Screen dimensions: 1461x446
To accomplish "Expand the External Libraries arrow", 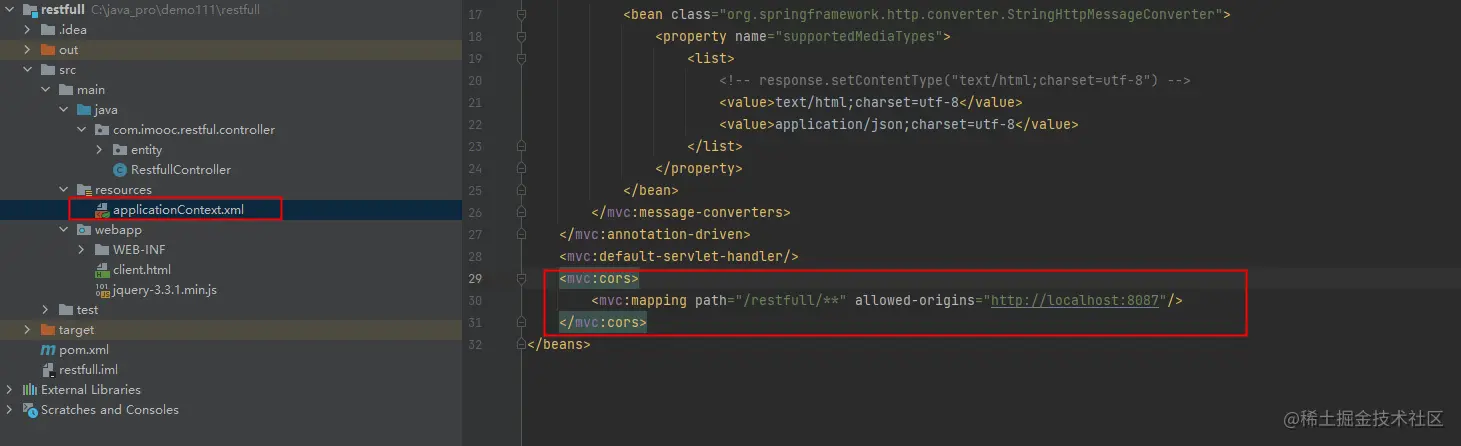I will [10, 390].
